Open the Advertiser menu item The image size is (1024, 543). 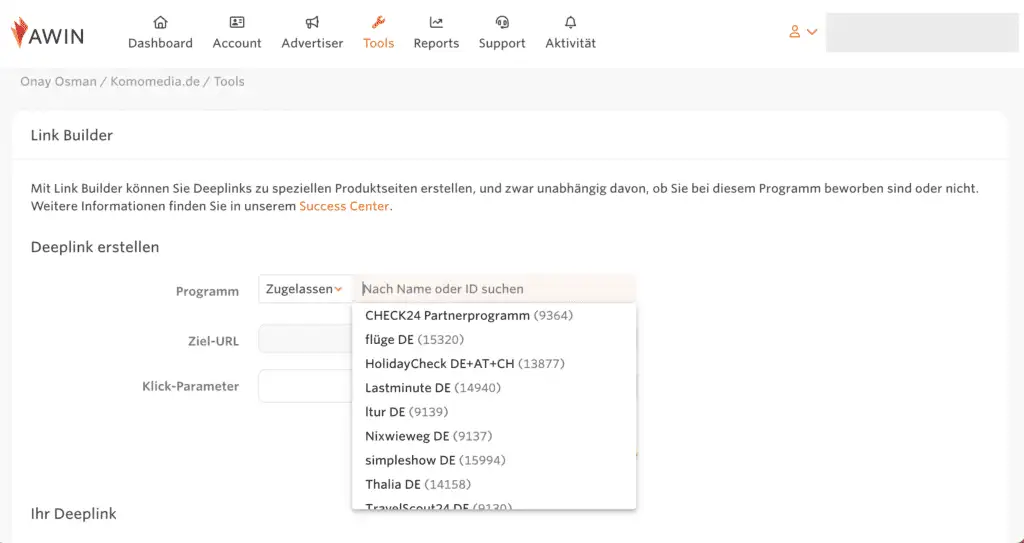[x=312, y=43]
